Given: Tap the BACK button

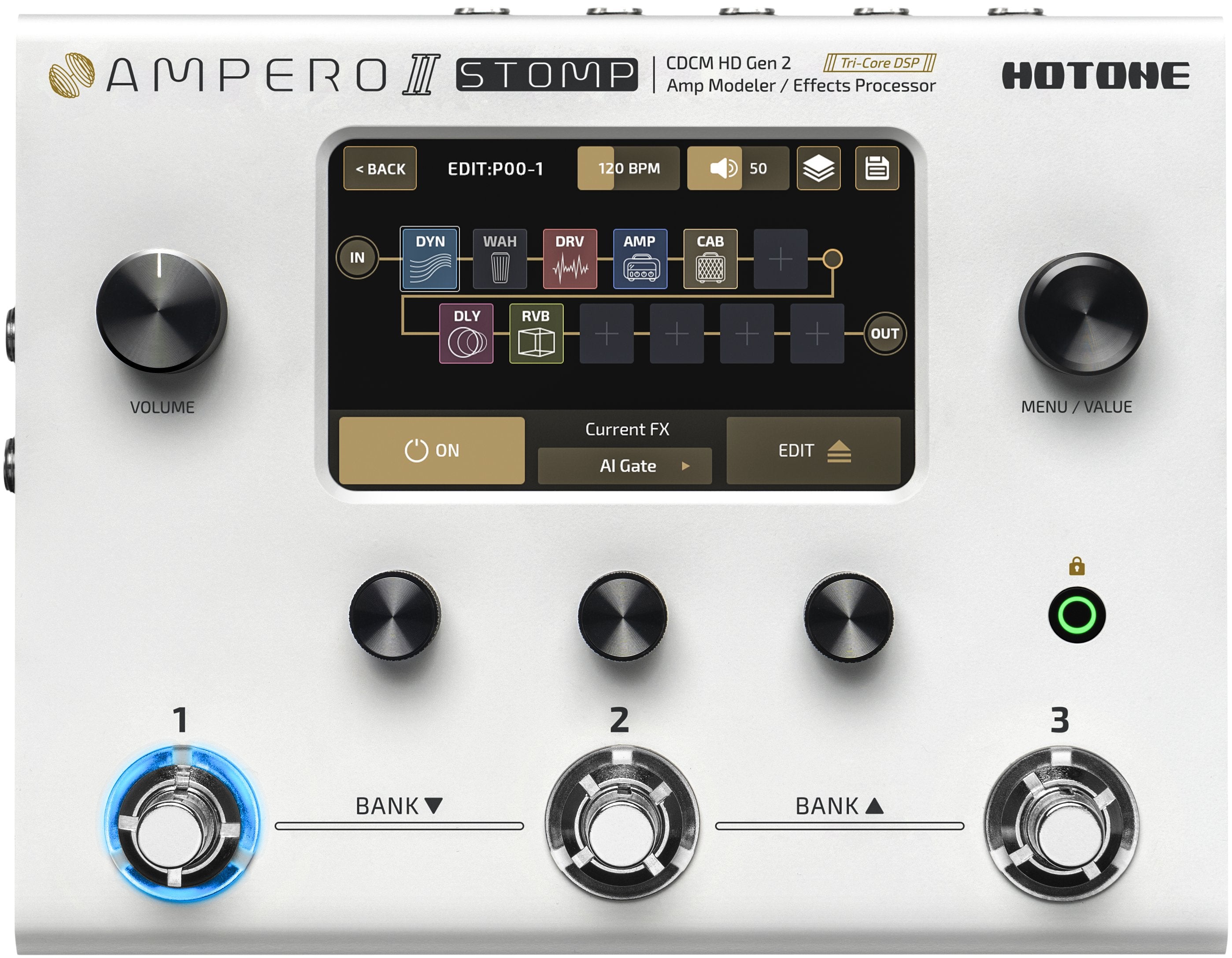Looking at the screenshot, I should [x=380, y=167].
